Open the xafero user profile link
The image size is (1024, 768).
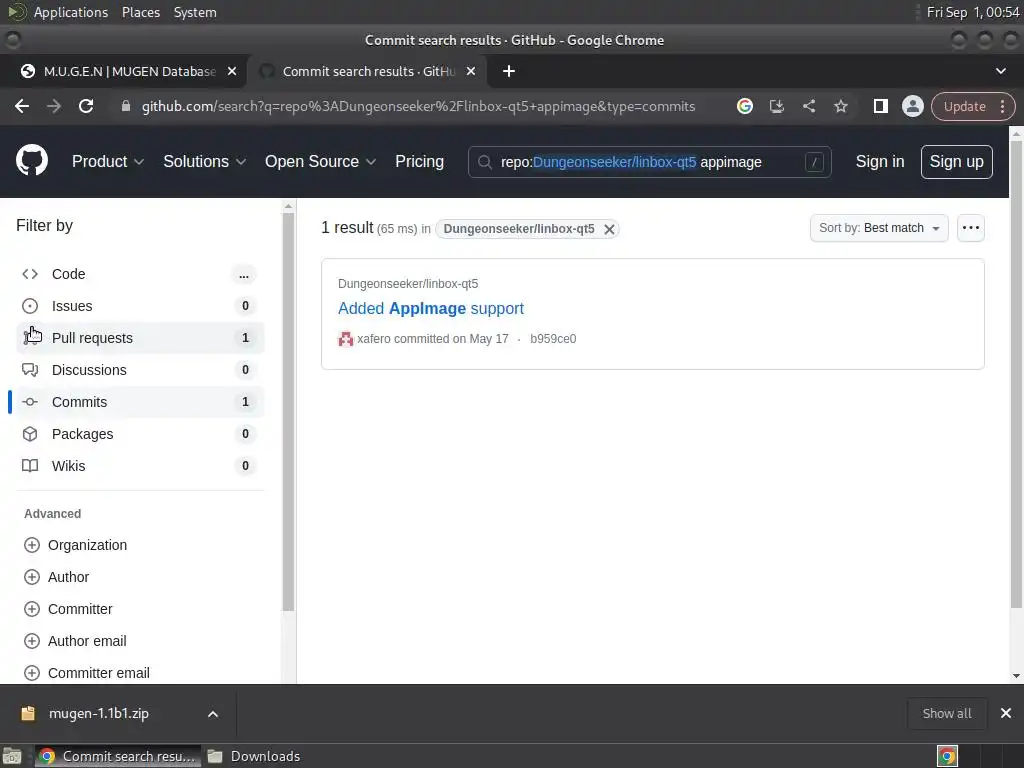tap(374, 339)
